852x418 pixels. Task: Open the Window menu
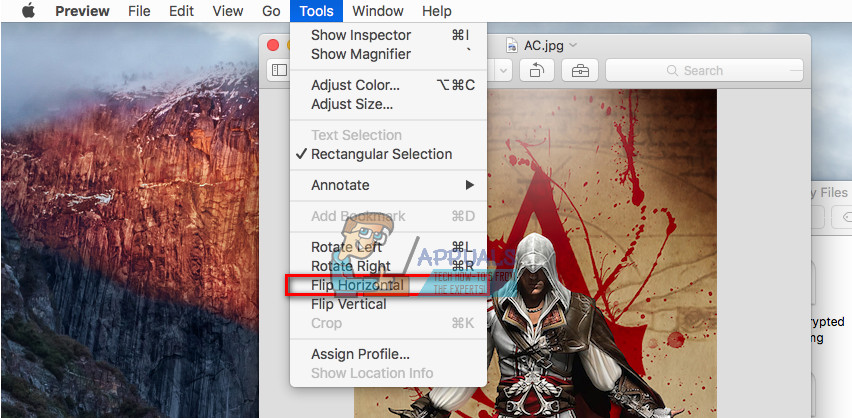click(x=378, y=11)
